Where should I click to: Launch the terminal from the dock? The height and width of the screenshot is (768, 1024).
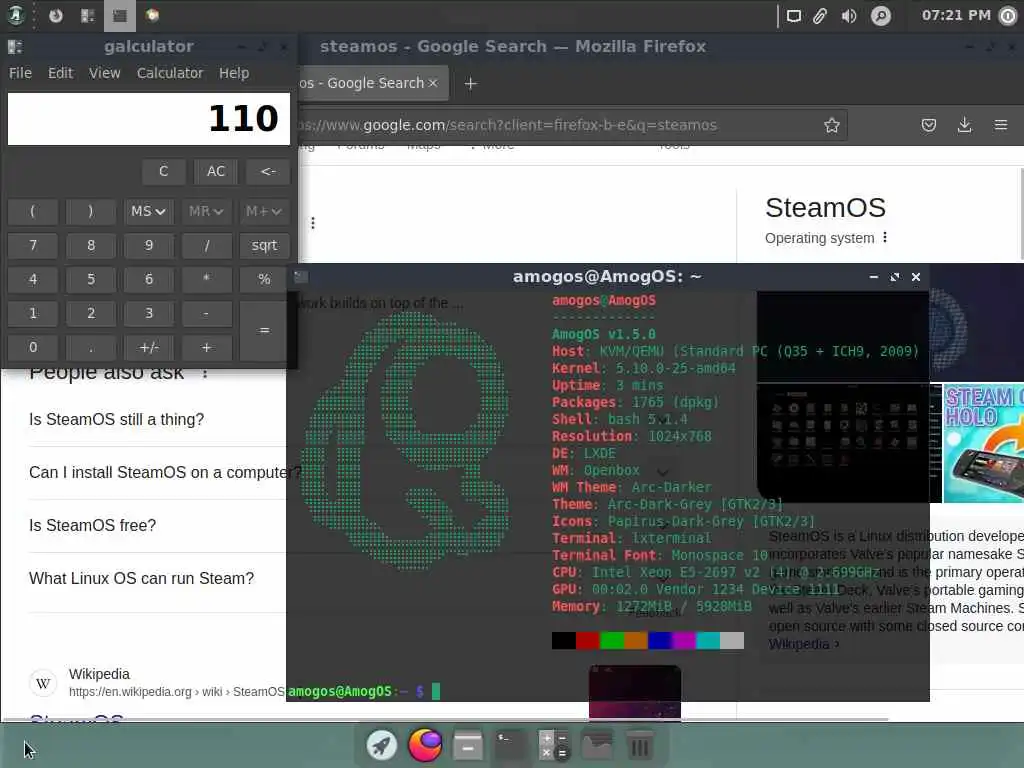tap(511, 745)
